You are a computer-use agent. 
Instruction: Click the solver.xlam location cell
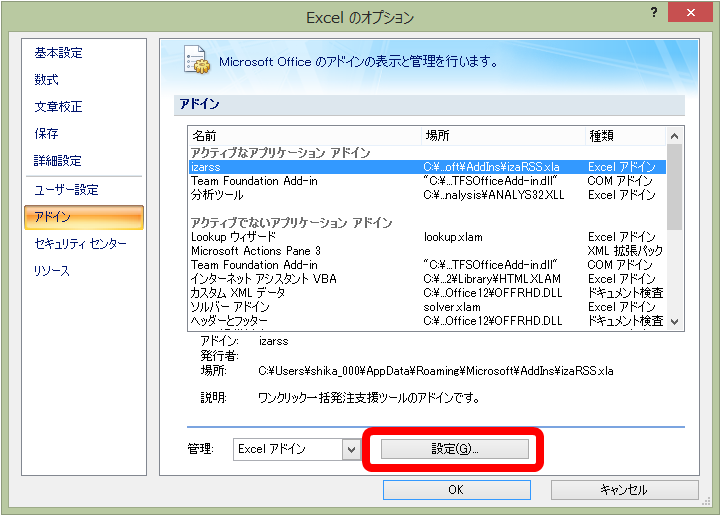[x=452, y=307]
